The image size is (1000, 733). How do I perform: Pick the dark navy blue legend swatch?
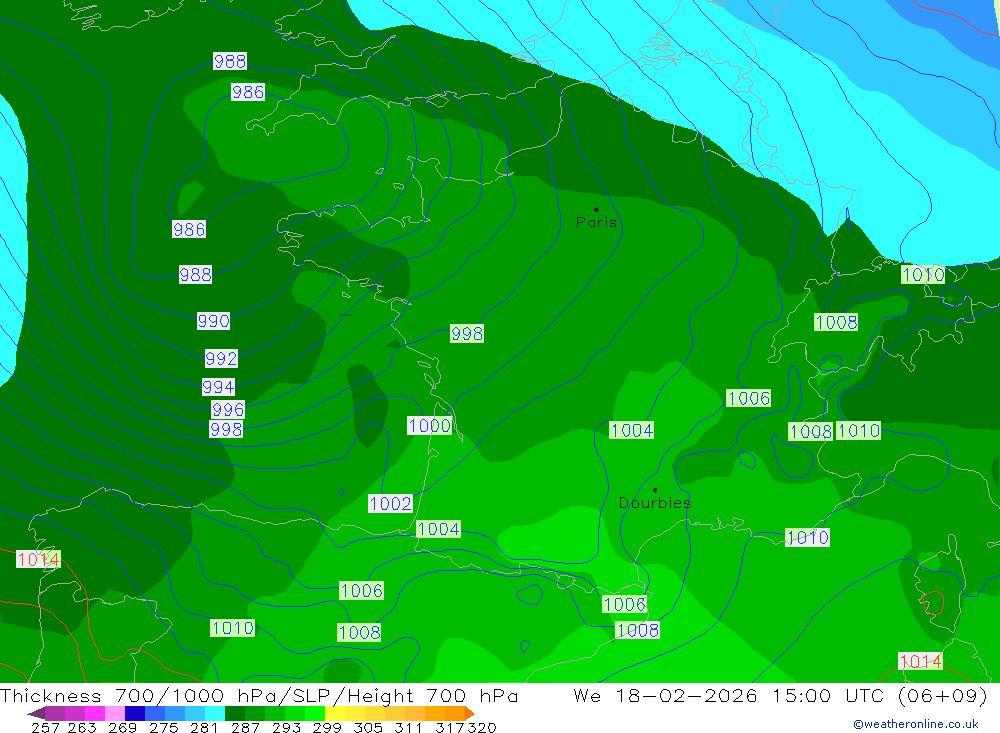pos(135,713)
